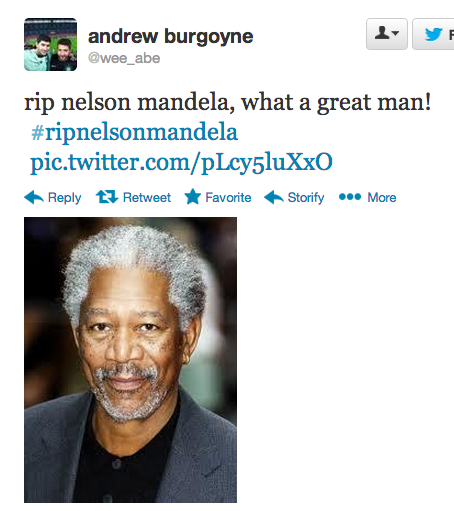Screen dimensions: 454x511
Task: Click the Twitter bird follow button
Action: (433, 34)
